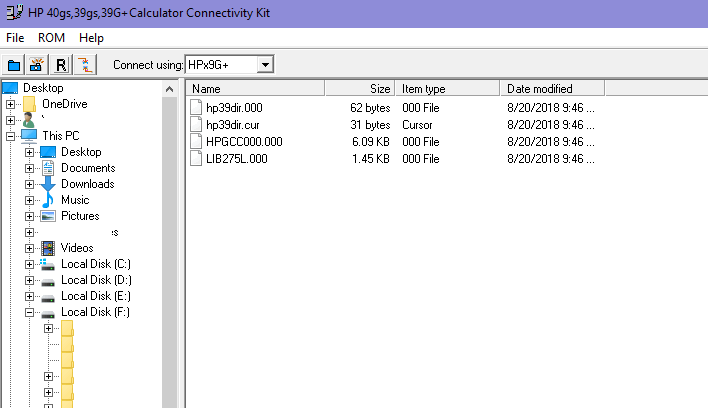Screen dimensions: 708x408
Task: Select Local Disk (E:) in tree
Action: coord(96,296)
